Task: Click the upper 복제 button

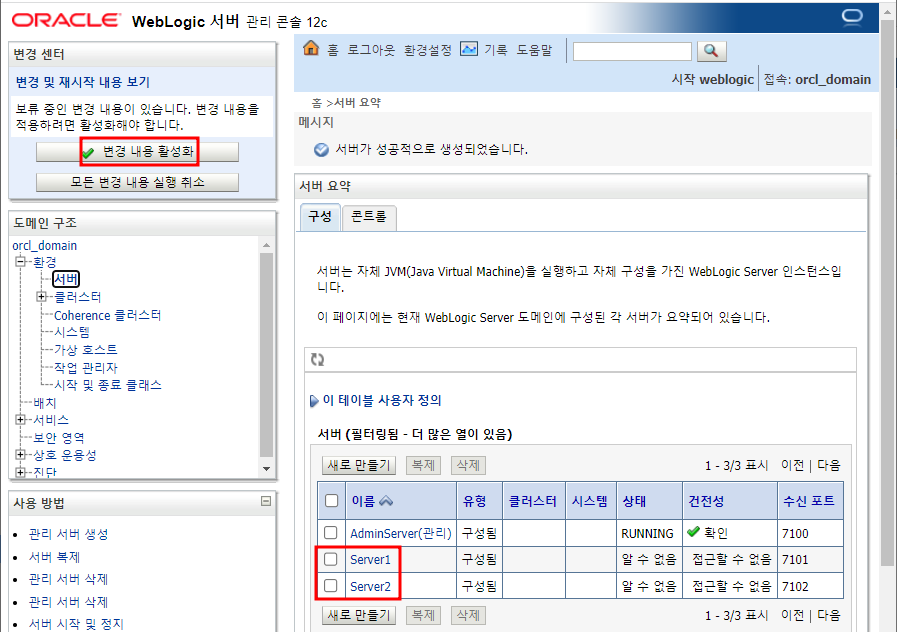Action: click(423, 465)
